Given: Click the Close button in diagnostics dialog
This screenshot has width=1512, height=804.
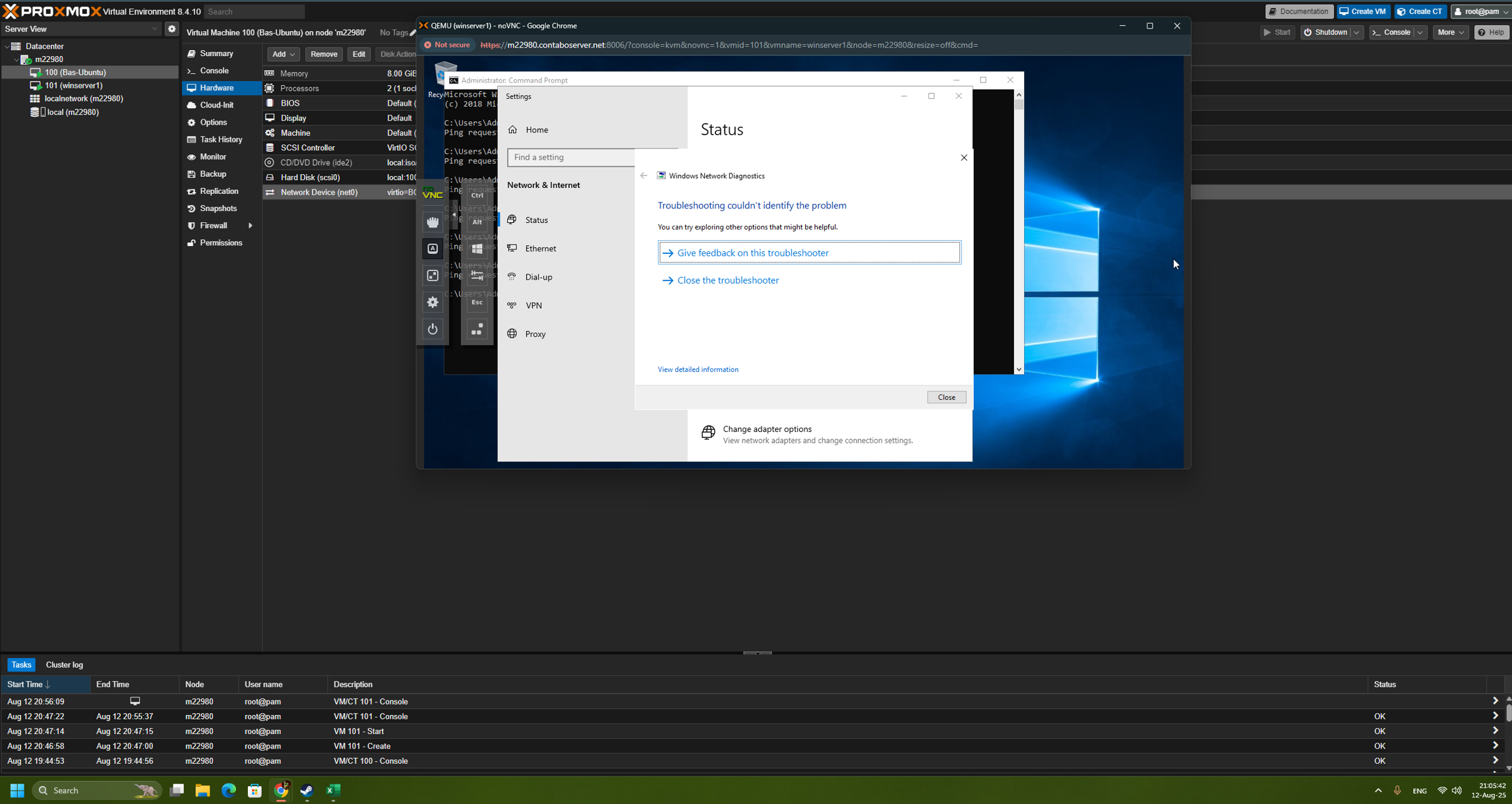Looking at the screenshot, I should coord(946,397).
